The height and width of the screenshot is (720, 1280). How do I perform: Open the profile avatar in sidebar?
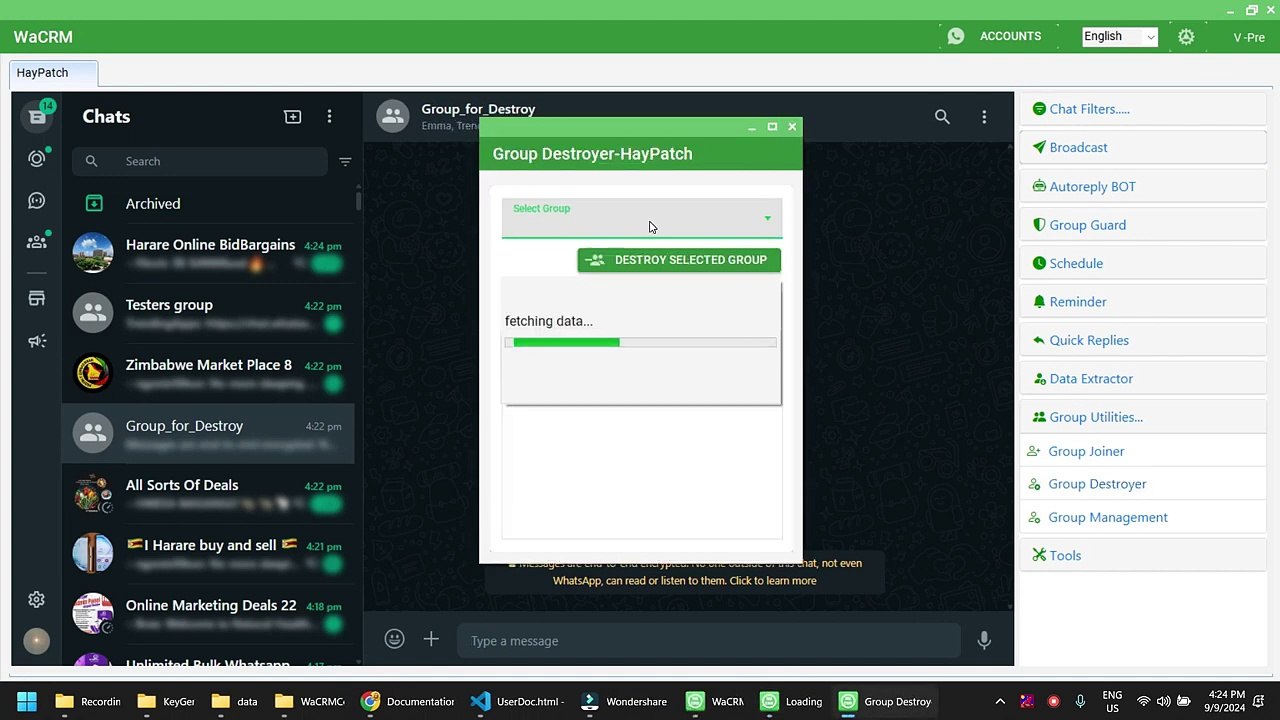tap(37, 641)
